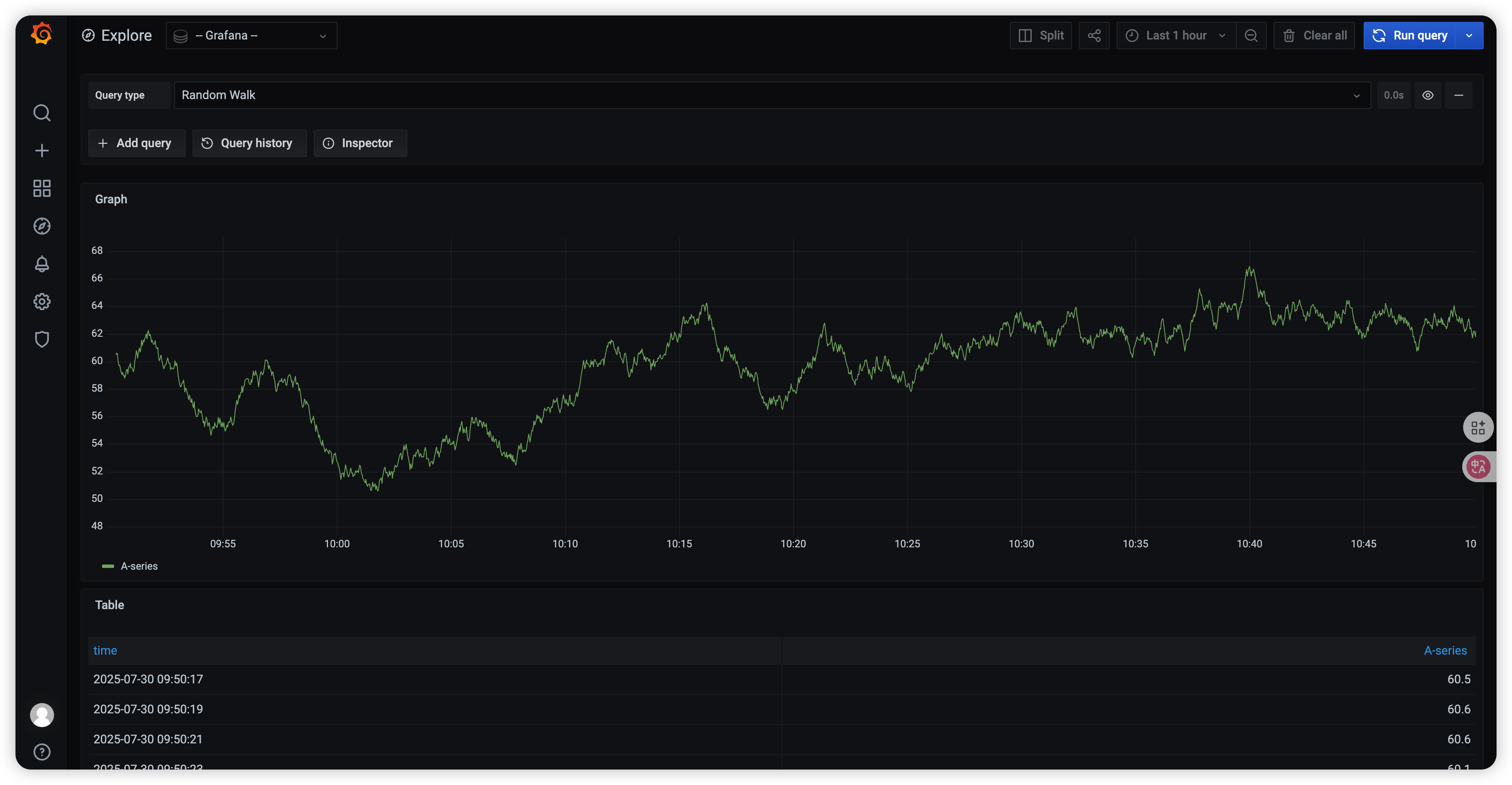Viewport: 1512px width, 785px height.
Task: Toggle query visibility with eye icon
Action: pyautogui.click(x=1428, y=95)
